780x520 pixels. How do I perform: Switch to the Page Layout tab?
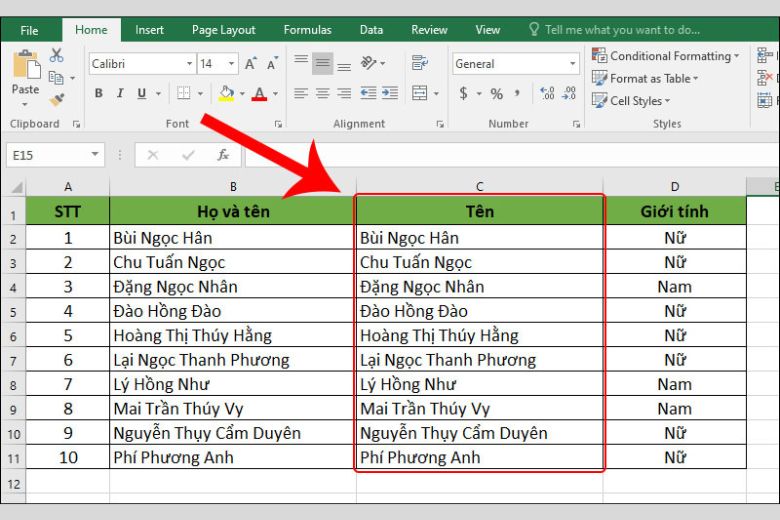(223, 30)
